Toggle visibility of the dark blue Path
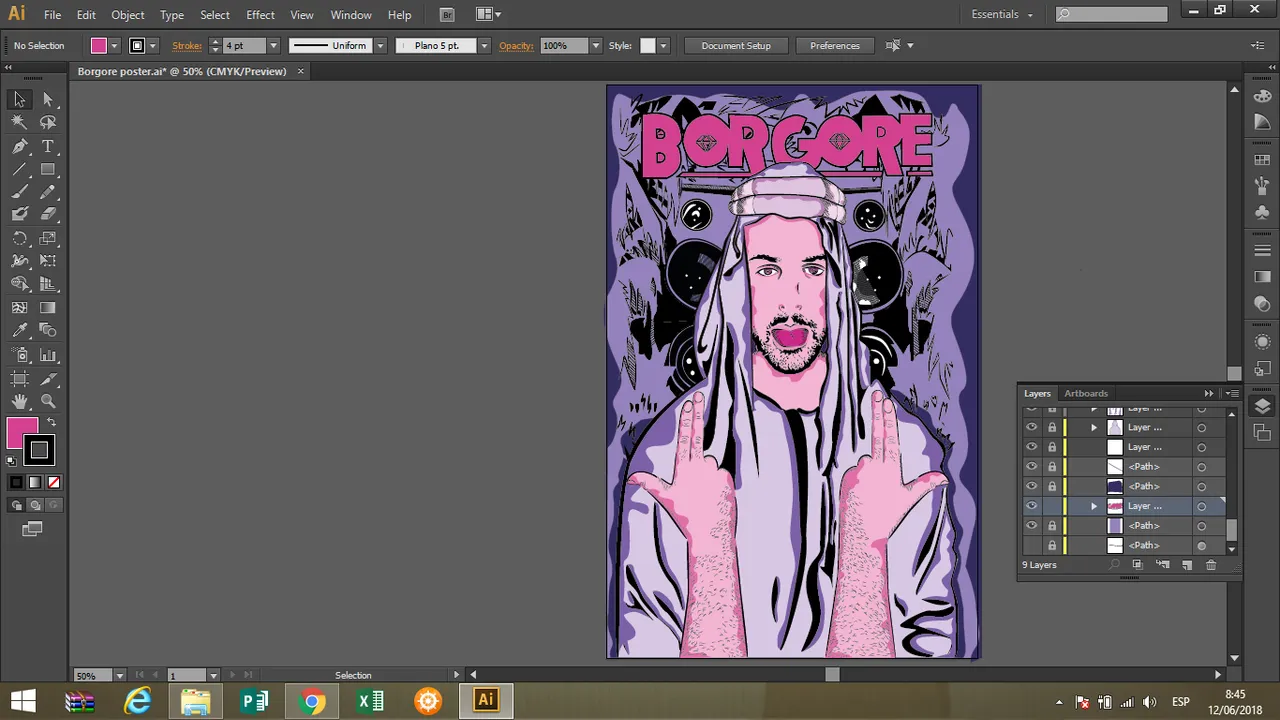This screenshot has width=1280, height=720. pos(1031,486)
